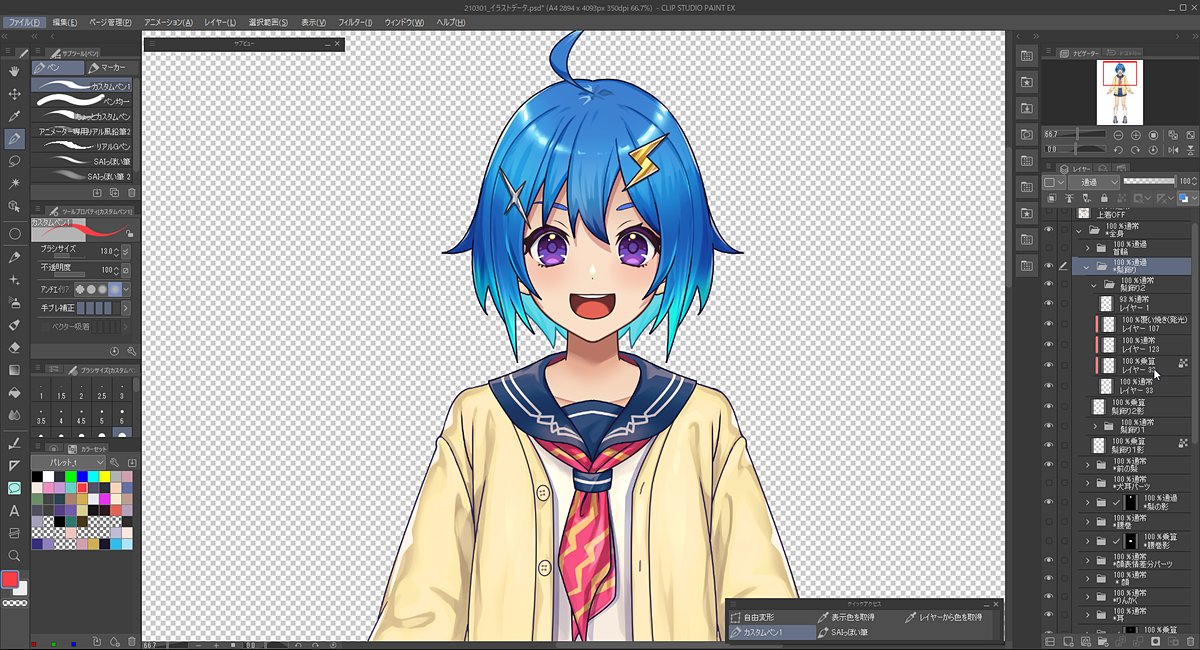The height and width of the screenshot is (650, 1200).
Task: Collapse the *髪飾り folder
Action: (1085, 267)
